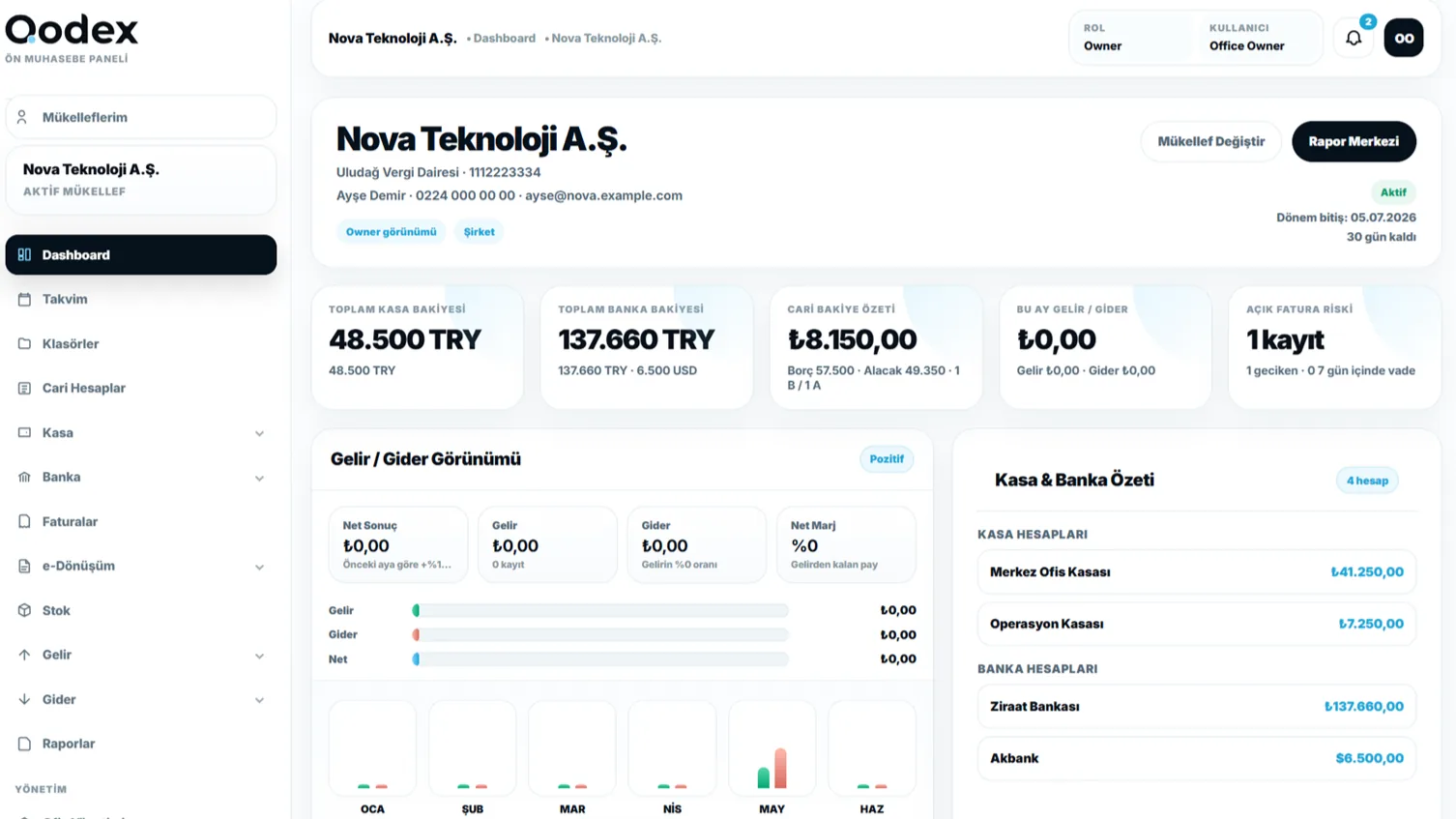Select Akbank account row
This screenshot has width=1456, height=819.
[1197, 758]
